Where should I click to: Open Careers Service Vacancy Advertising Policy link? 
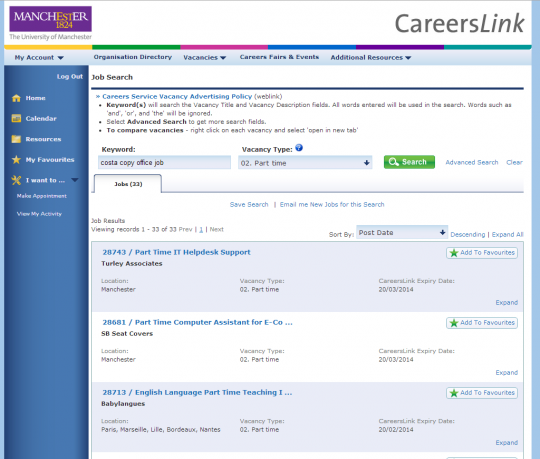coord(177,96)
